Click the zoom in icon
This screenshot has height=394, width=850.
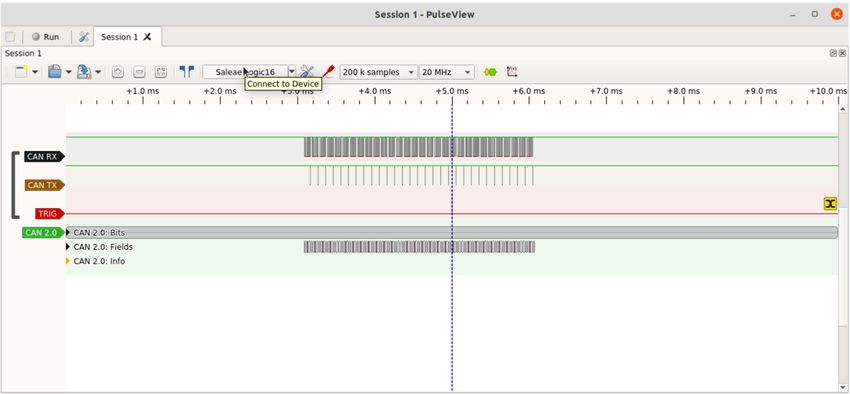tap(118, 72)
